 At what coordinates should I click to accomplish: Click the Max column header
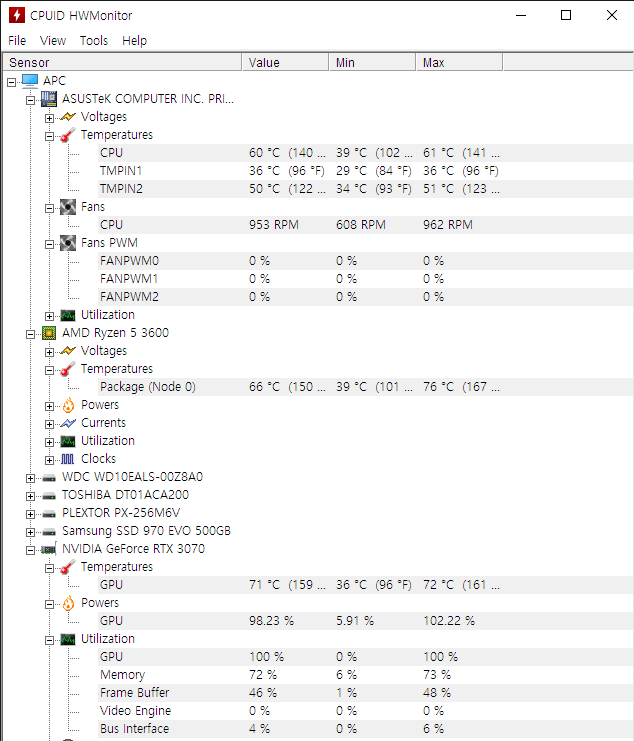click(x=459, y=62)
